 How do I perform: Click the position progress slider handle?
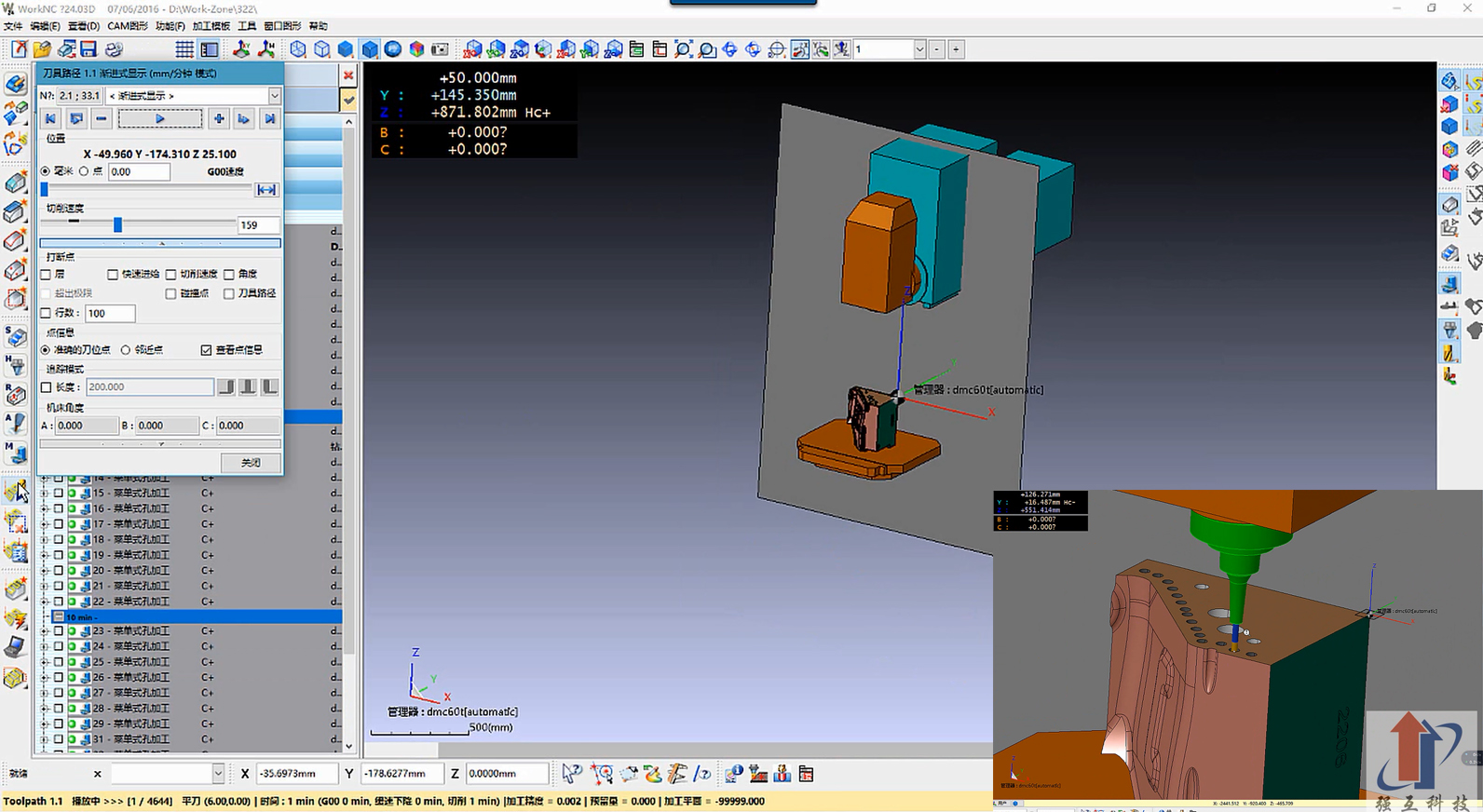pos(44,189)
